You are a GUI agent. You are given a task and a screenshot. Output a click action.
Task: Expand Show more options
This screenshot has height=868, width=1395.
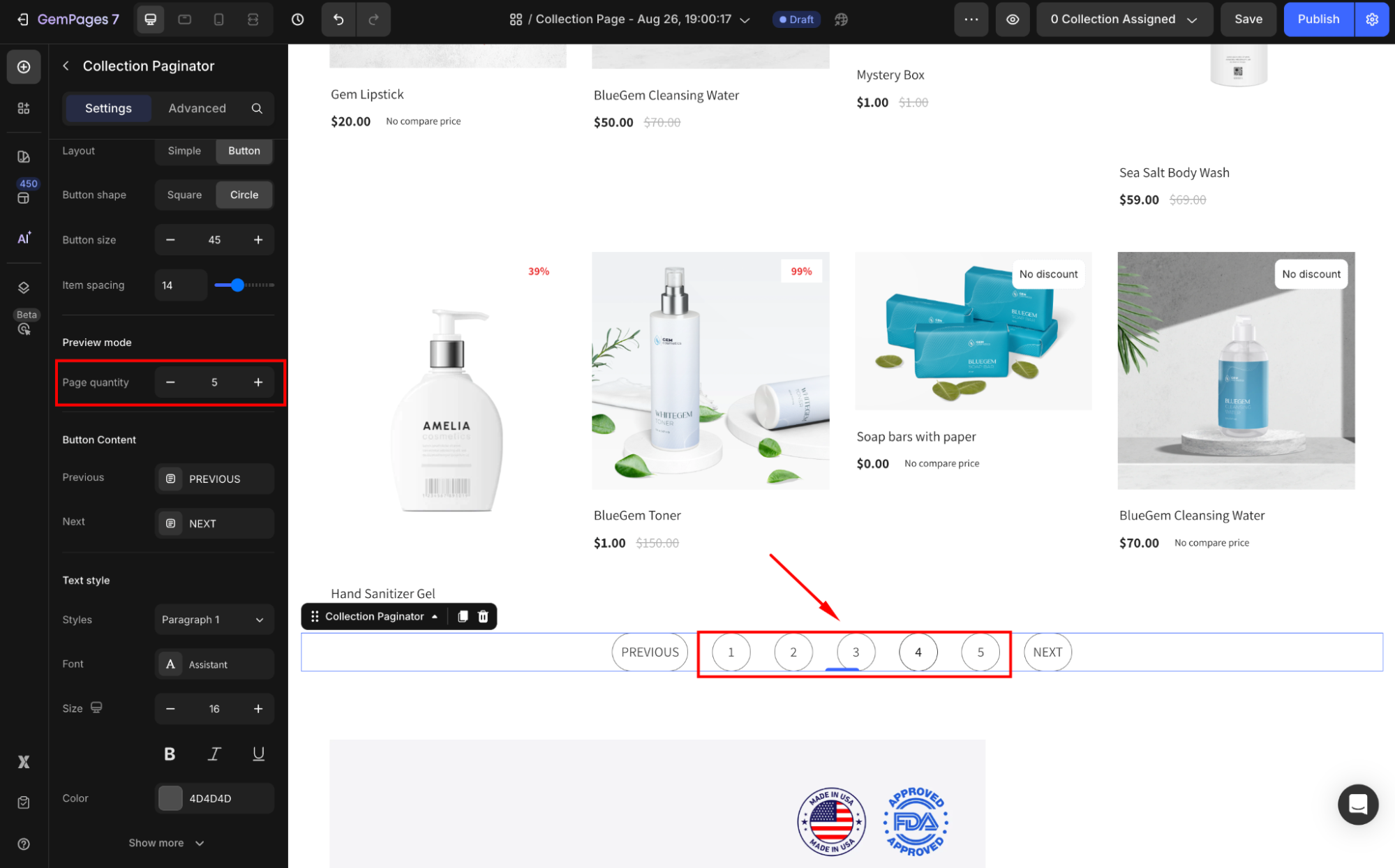click(x=166, y=843)
